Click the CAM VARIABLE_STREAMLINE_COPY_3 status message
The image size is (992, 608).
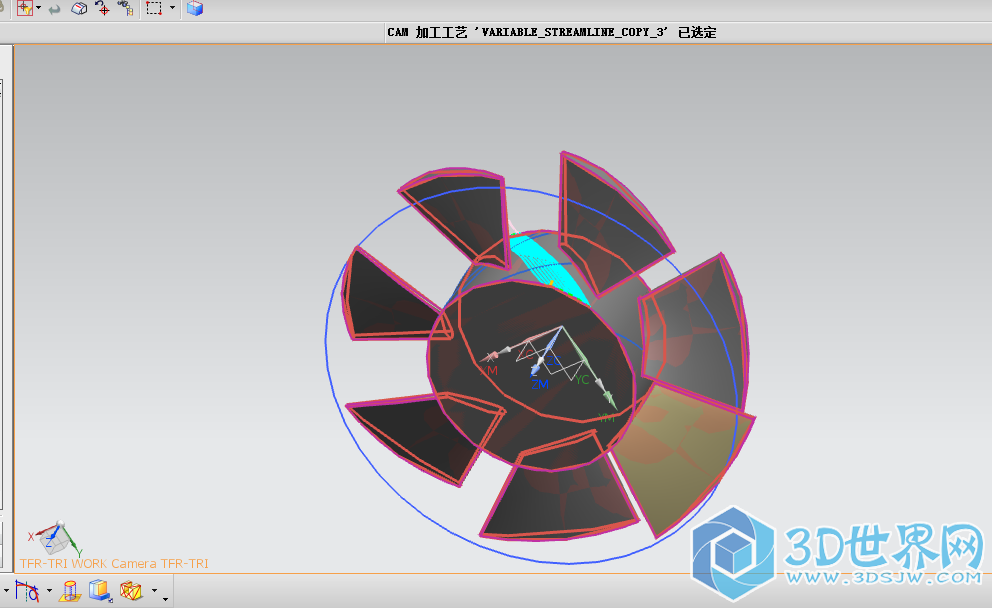point(552,32)
